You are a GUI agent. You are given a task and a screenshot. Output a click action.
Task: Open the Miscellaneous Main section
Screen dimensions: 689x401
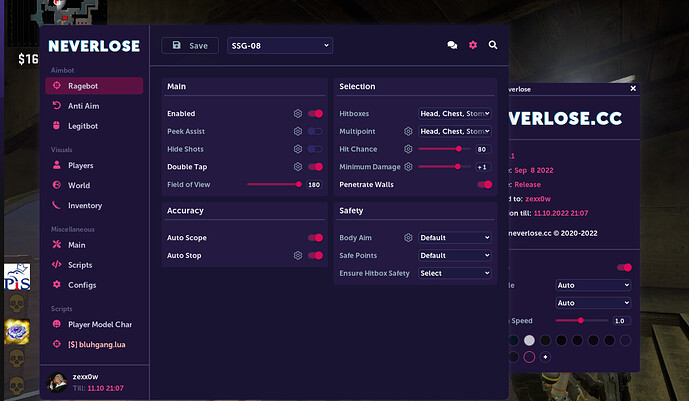click(x=94, y=245)
